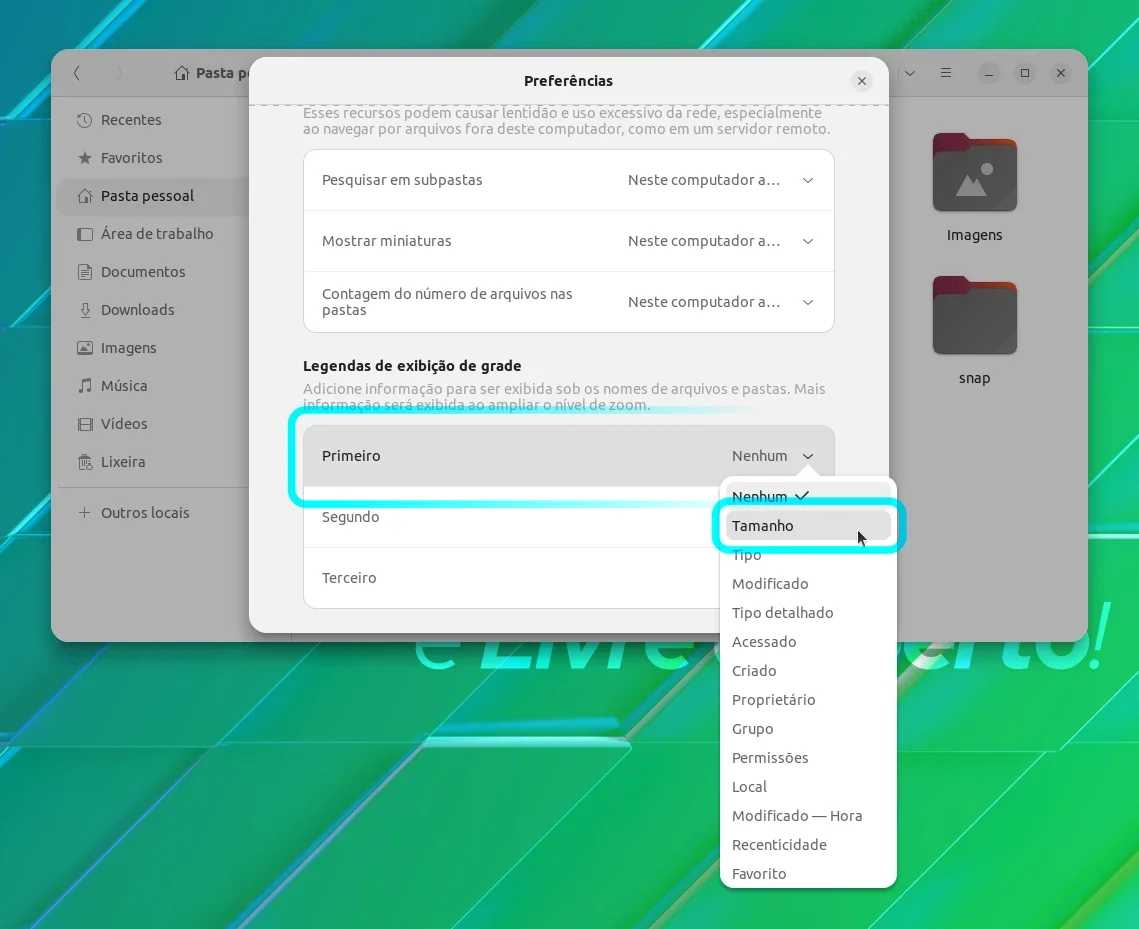Open Vídeos in the sidebar

[x=153, y=424]
